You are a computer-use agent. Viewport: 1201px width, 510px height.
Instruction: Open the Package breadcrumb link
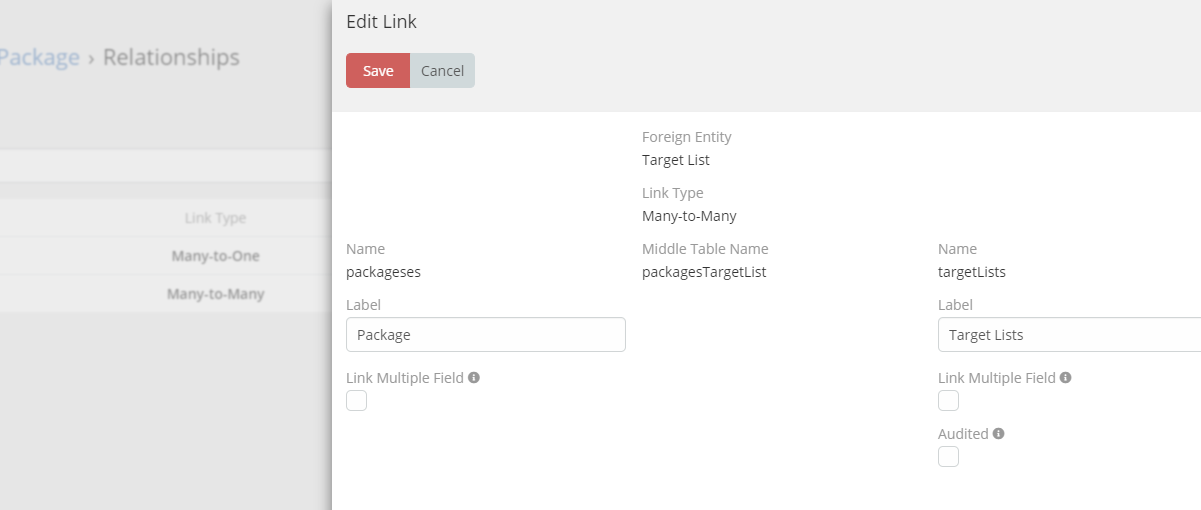(40, 57)
